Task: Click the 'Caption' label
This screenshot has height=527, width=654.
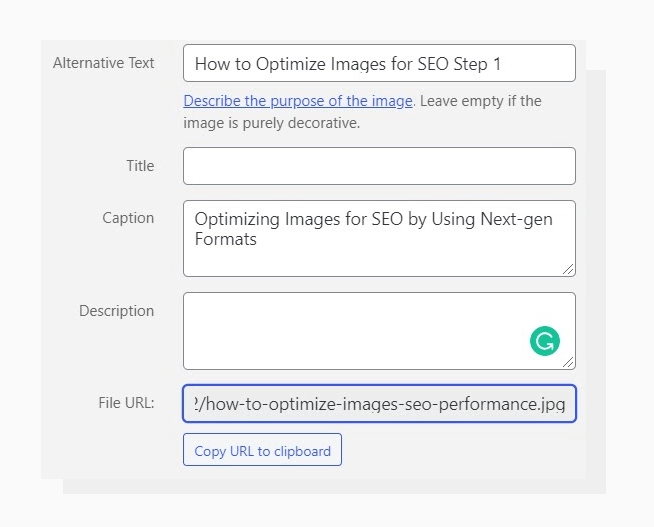Action: tap(128, 218)
